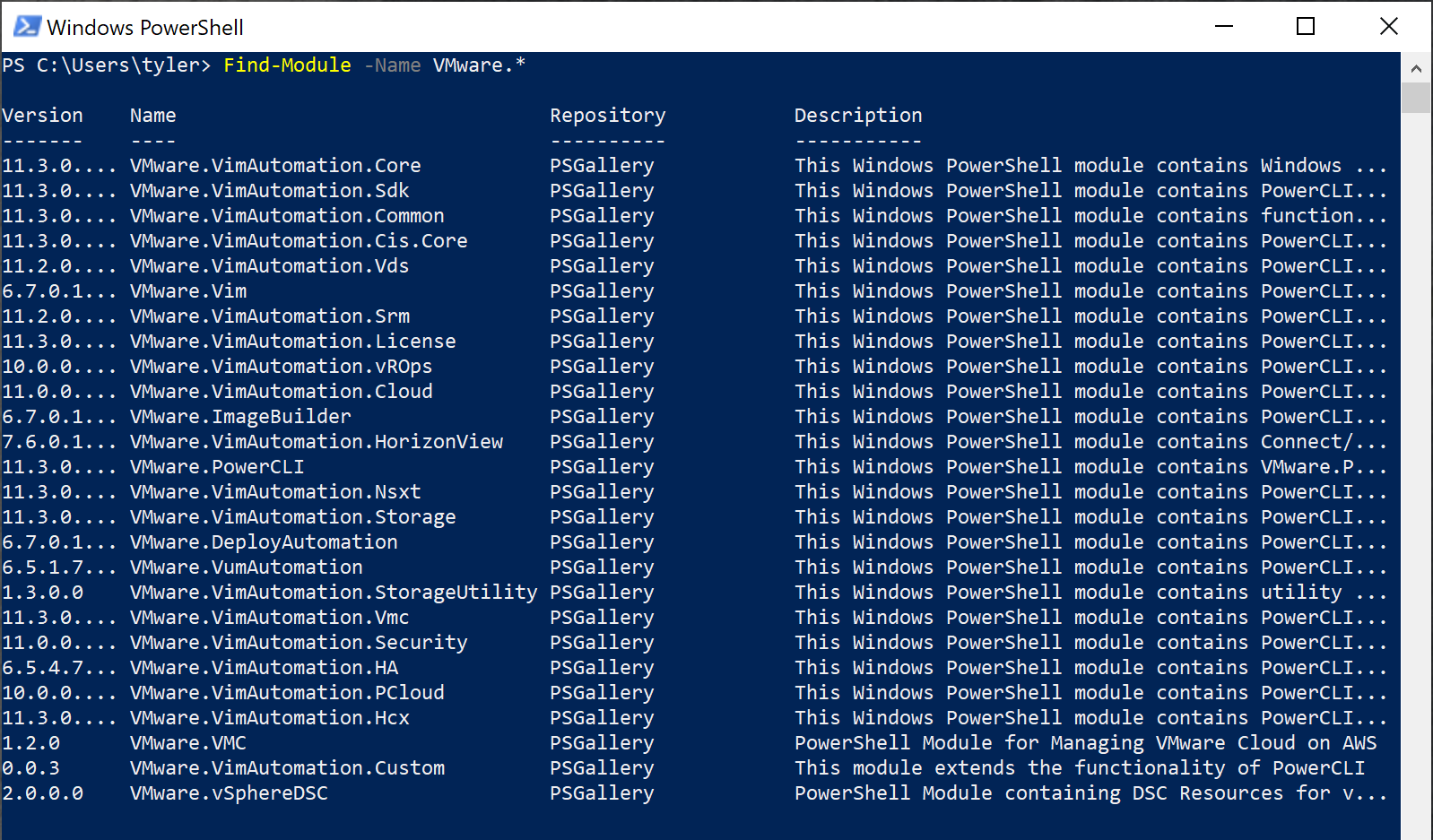Click the vertical scrollbar thumb
1433x840 pixels.
1416,98
